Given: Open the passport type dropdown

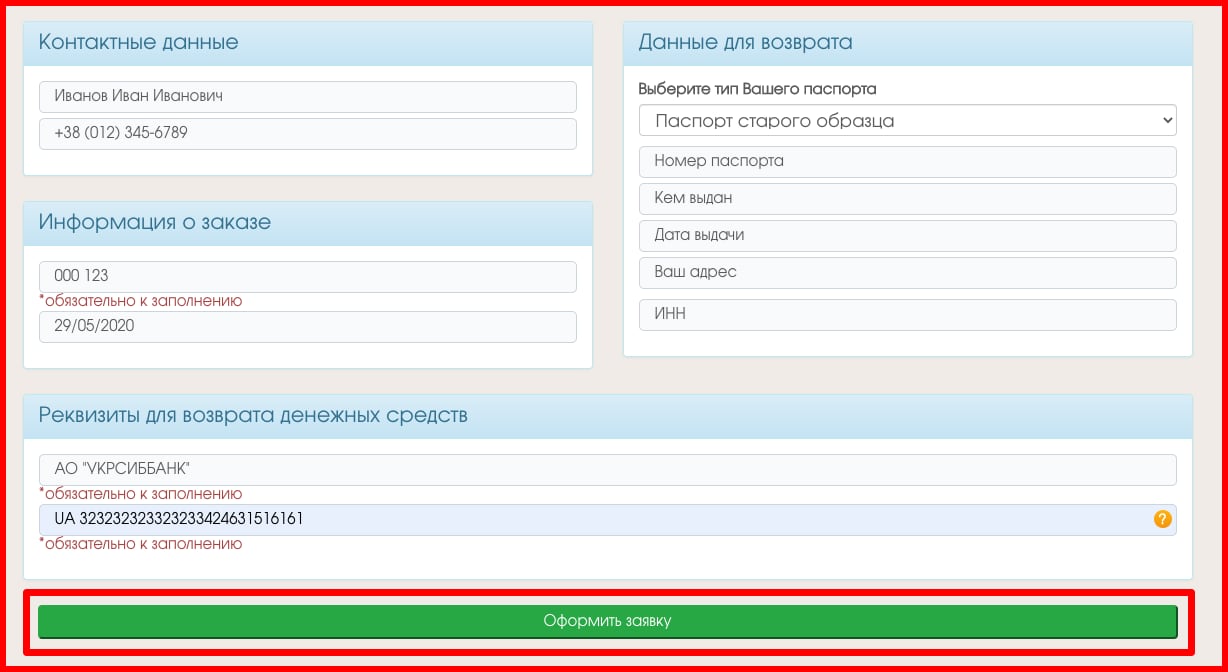Looking at the screenshot, I should pos(907,121).
